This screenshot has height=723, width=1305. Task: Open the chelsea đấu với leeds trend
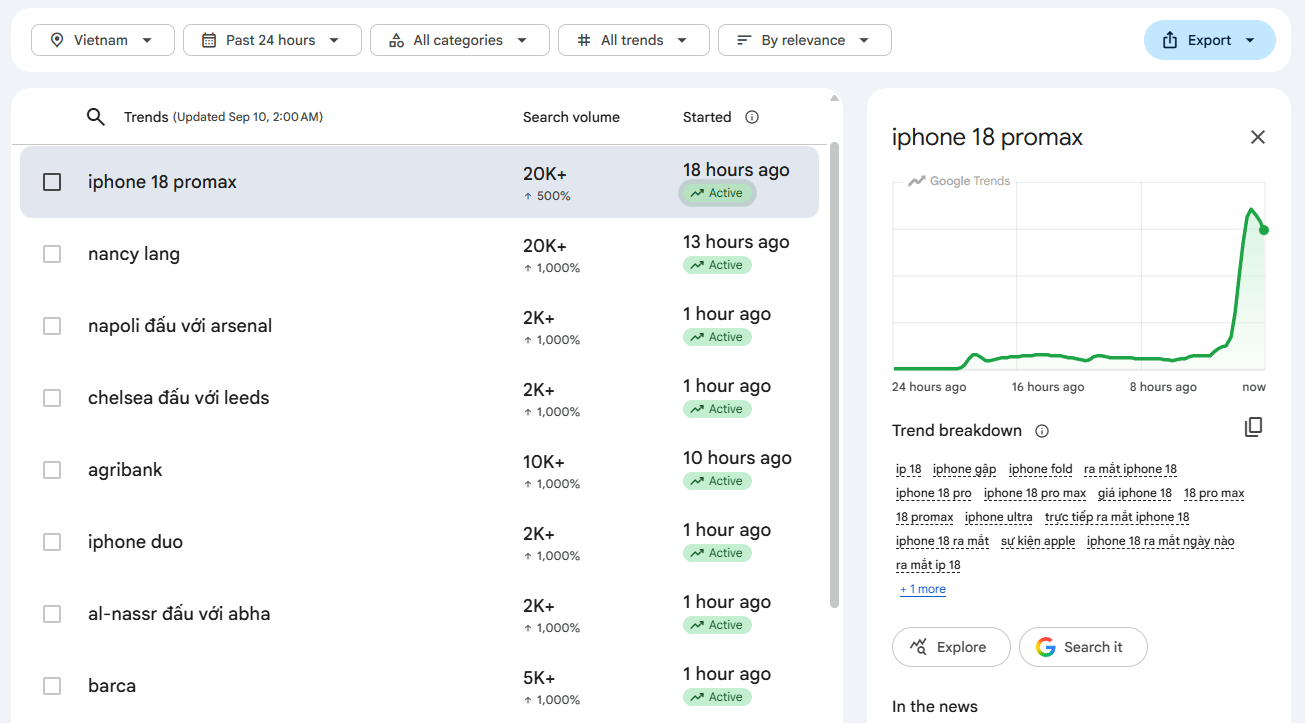click(419, 398)
